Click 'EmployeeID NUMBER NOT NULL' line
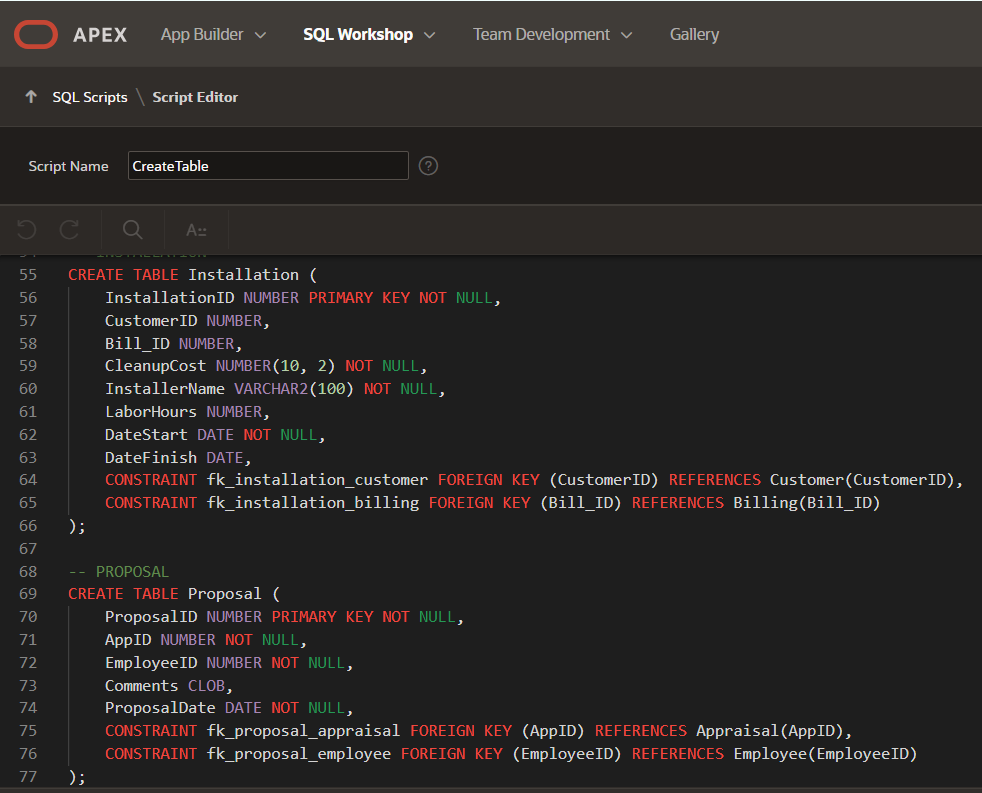 (229, 663)
